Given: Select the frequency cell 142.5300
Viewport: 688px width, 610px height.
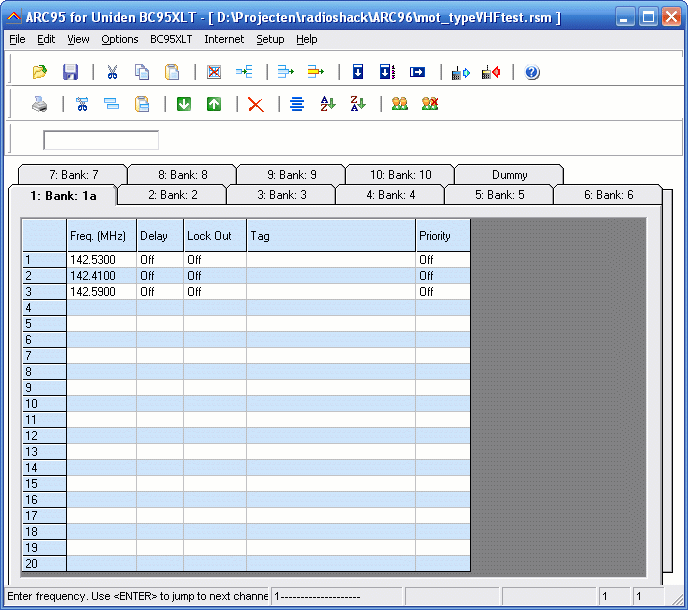Looking at the screenshot, I should (101, 260).
